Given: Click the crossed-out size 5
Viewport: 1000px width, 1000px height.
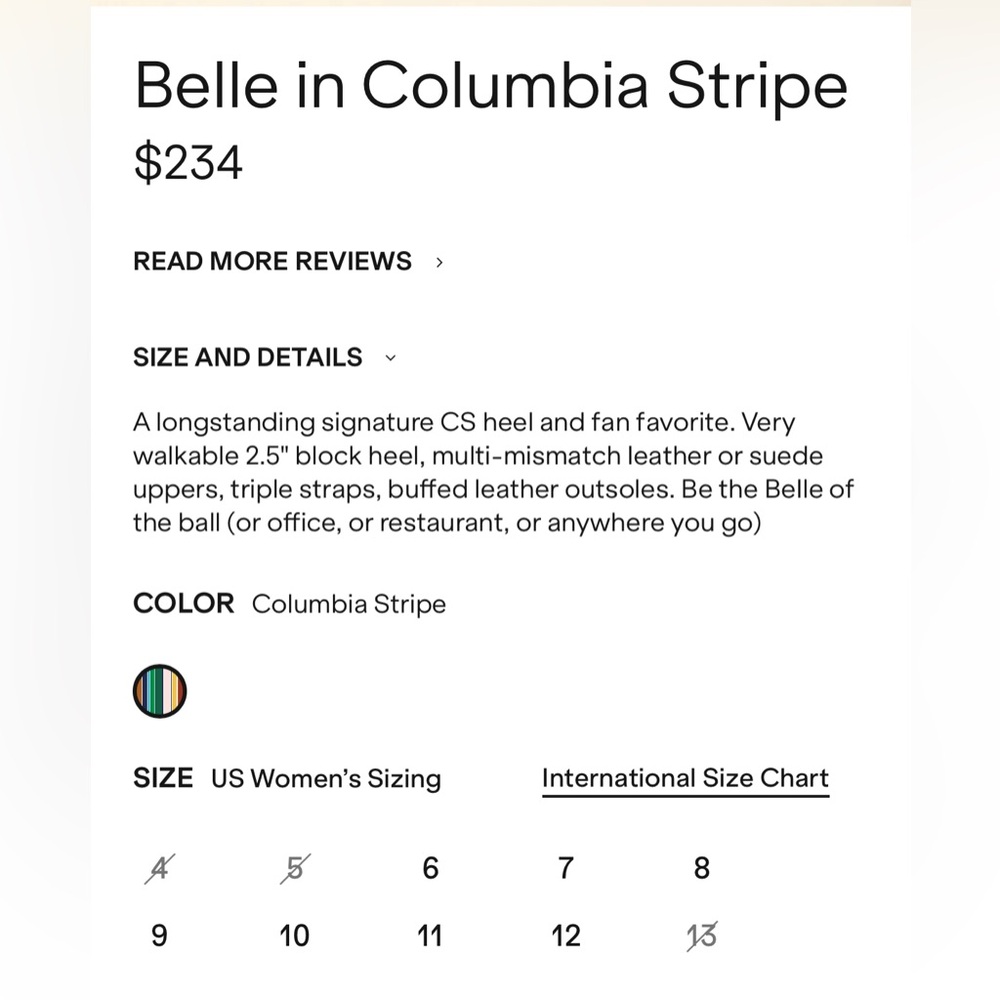Looking at the screenshot, I should point(295,868).
